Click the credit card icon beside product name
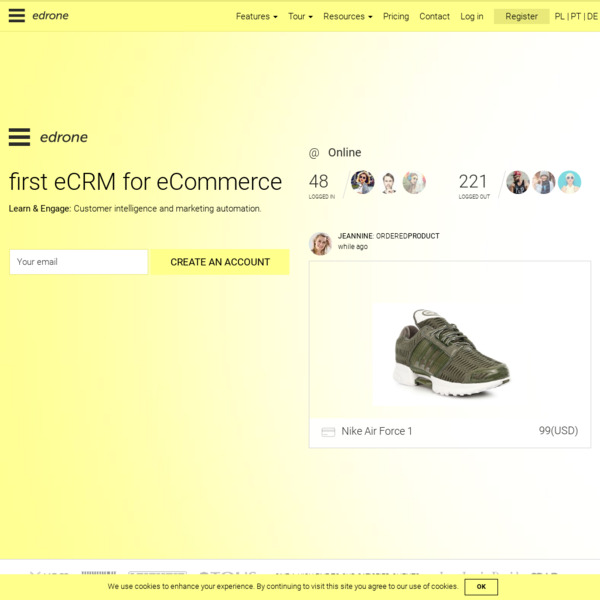Screen dimensions: 600x600 tap(328, 432)
